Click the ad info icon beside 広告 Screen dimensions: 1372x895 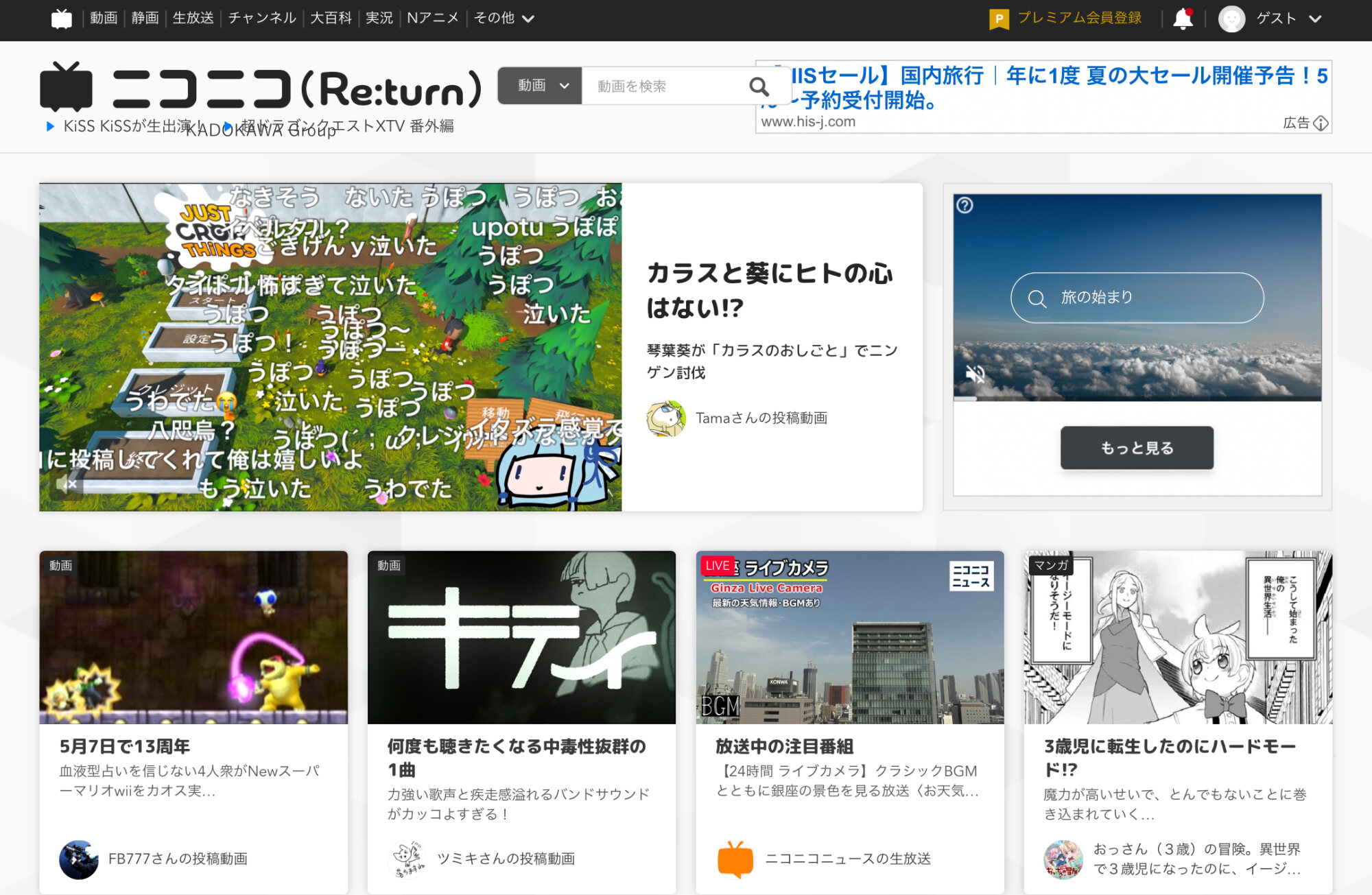tap(1321, 123)
